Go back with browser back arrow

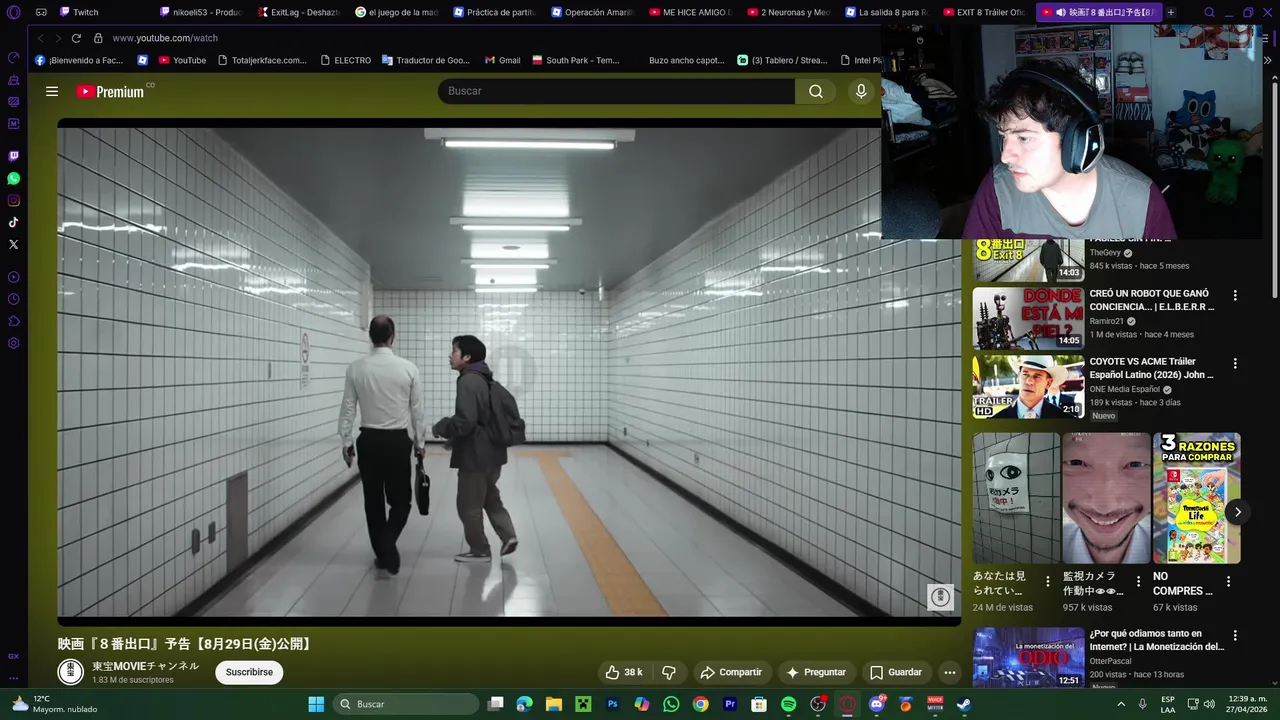[41, 38]
